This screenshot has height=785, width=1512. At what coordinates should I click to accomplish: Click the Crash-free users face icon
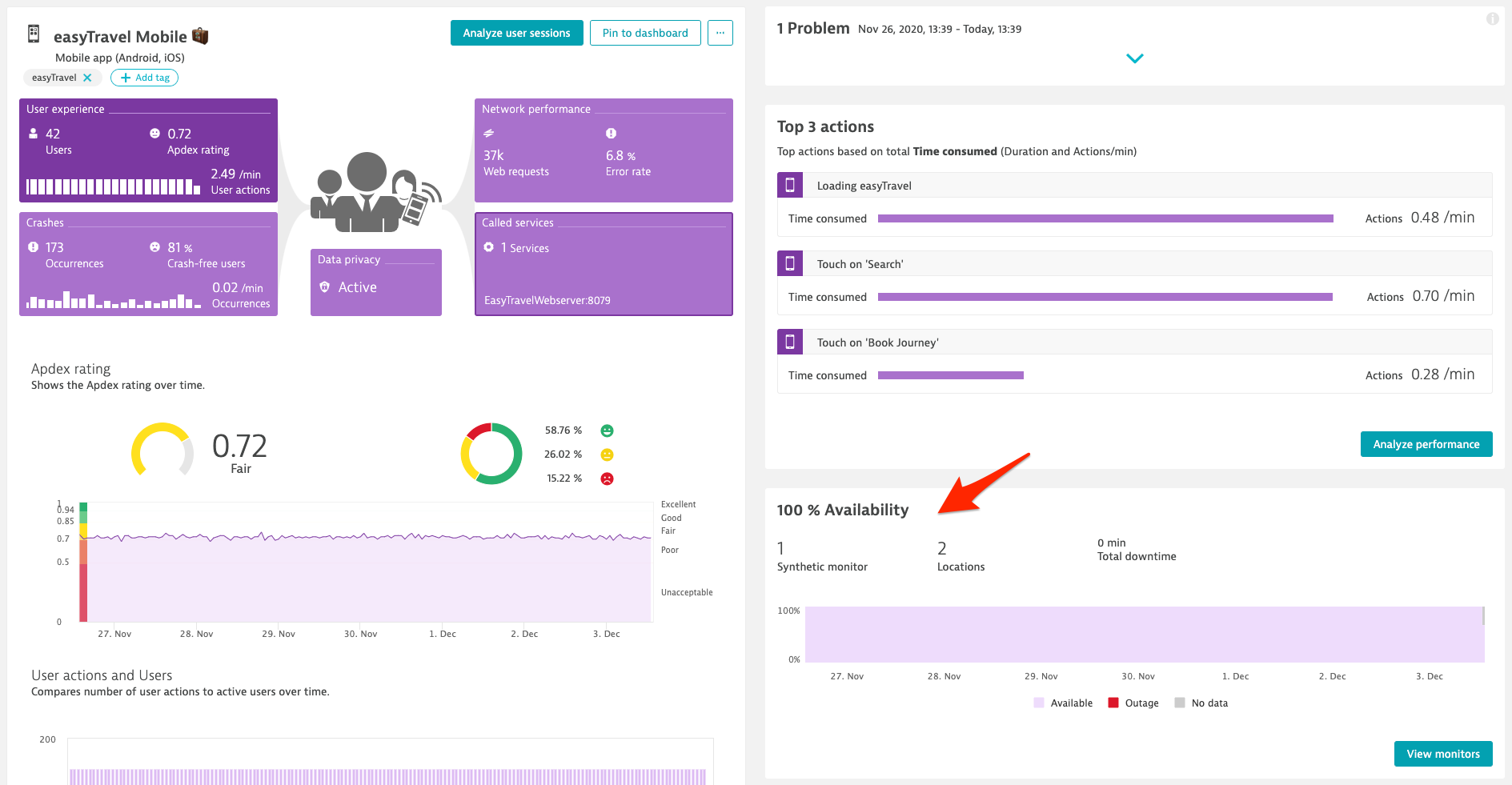click(154, 247)
